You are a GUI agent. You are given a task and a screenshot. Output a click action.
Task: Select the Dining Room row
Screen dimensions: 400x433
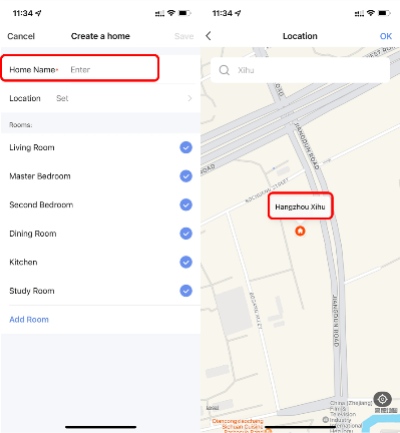[x=100, y=233]
